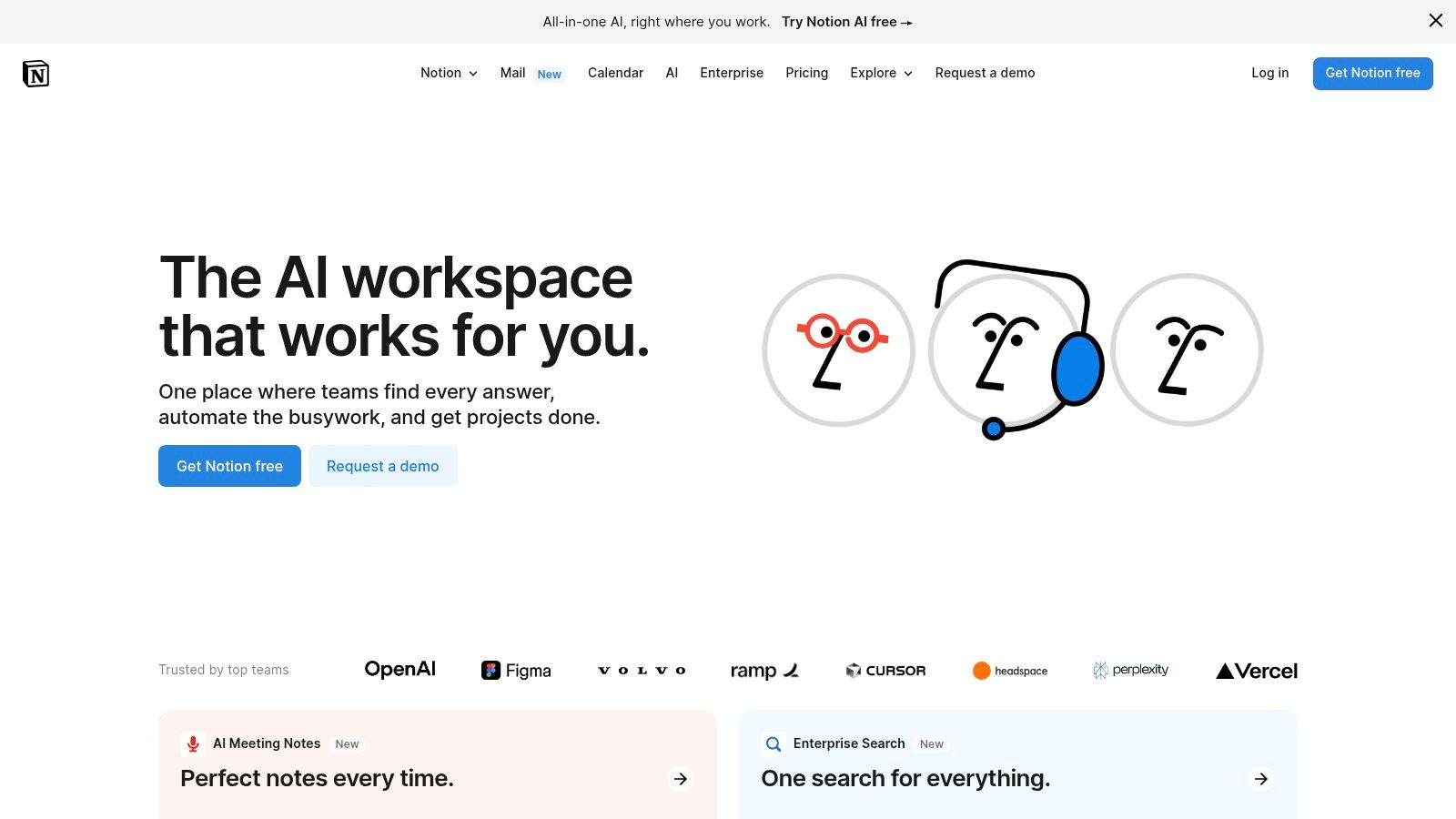
Task: Click the face with red glasses illustration
Action: [x=838, y=350]
